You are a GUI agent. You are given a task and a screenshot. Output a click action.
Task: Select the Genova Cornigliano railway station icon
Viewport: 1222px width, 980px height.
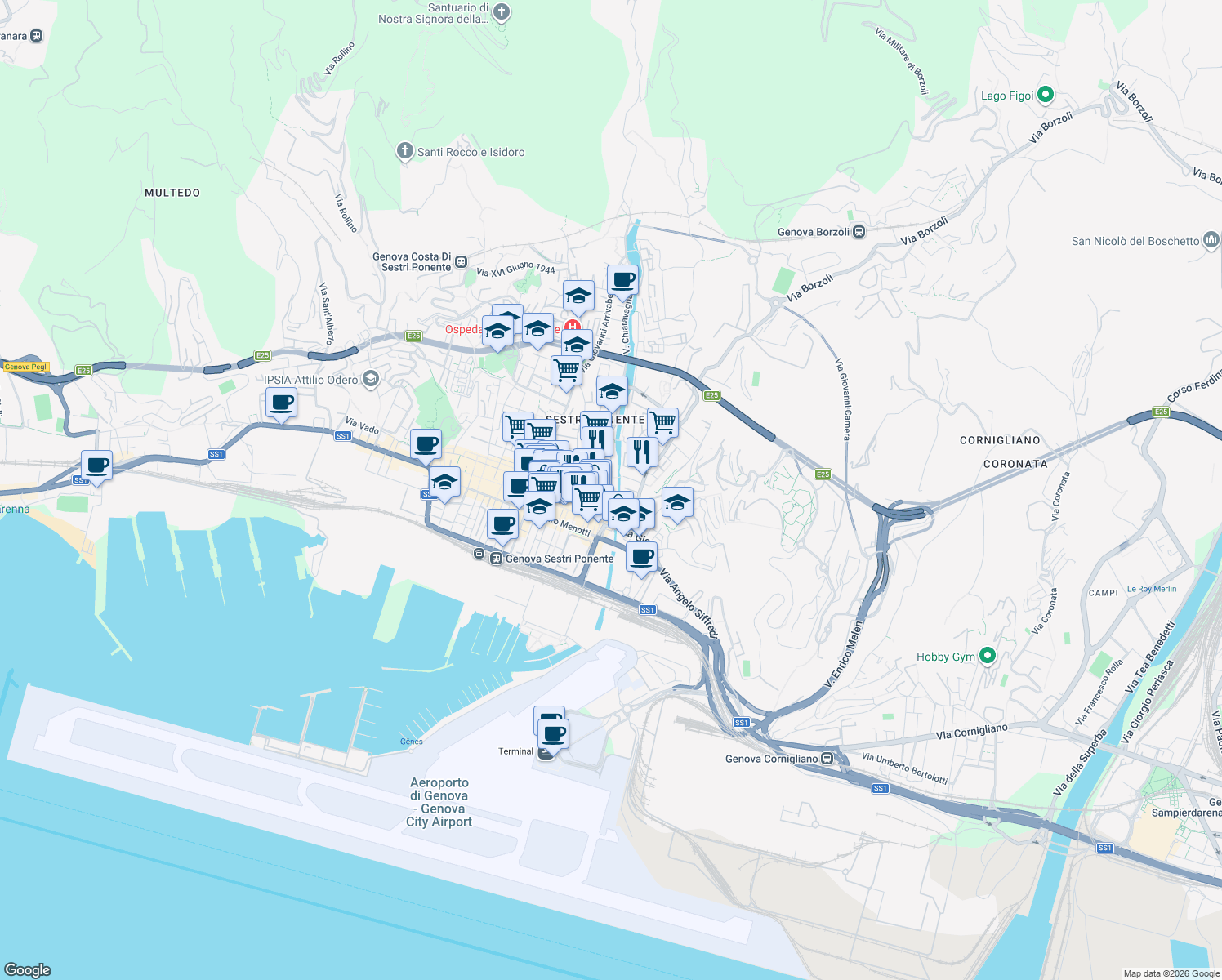[x=827, y=758]
